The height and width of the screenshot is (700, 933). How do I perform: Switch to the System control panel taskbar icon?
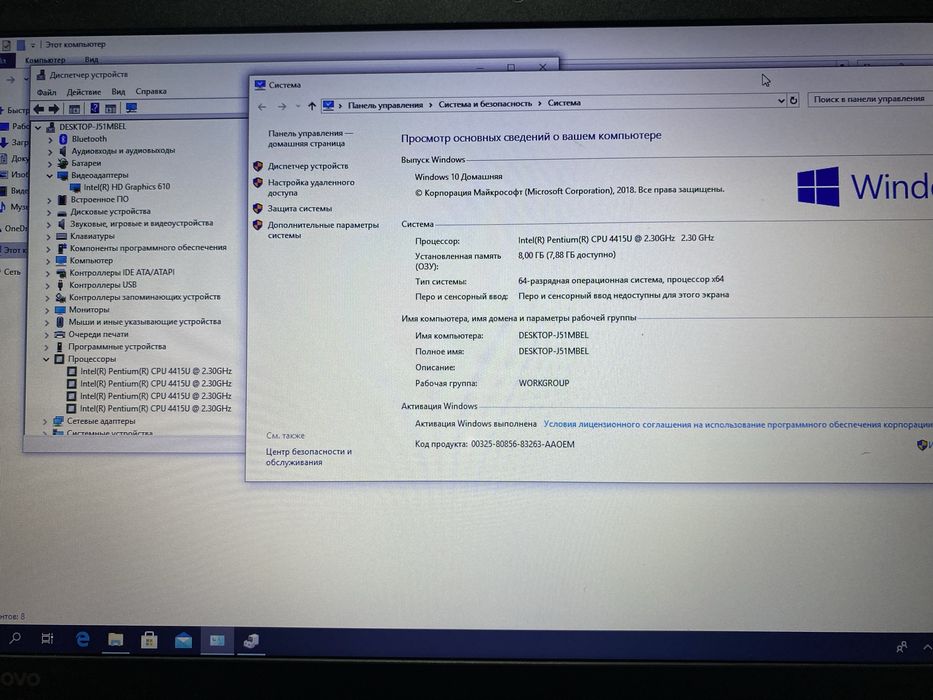[217, 641]
